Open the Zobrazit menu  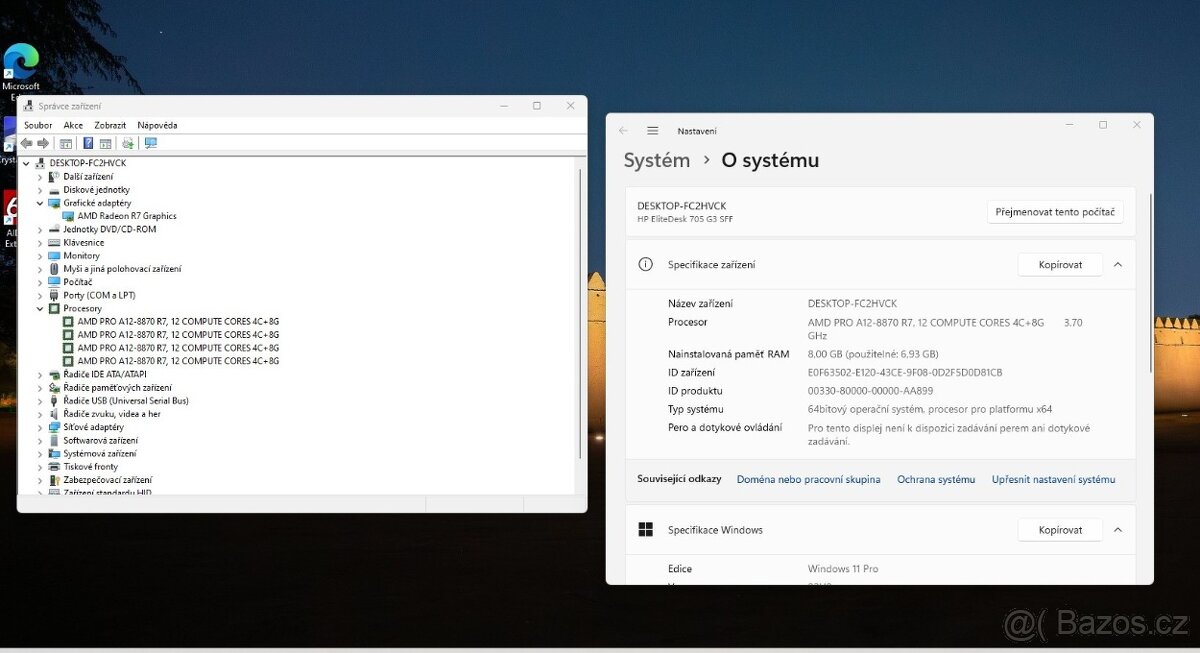point(110,125)
